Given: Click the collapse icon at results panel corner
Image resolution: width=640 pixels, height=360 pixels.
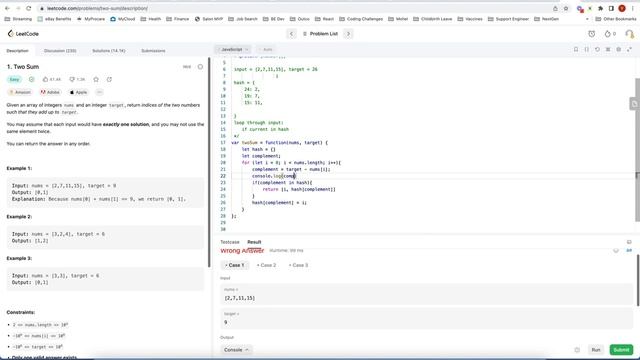Looking at the screenshot, I should click(x=629, y=242).
